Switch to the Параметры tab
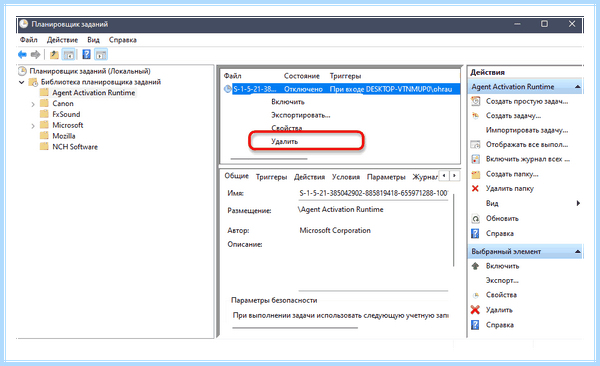 [386, 177]
